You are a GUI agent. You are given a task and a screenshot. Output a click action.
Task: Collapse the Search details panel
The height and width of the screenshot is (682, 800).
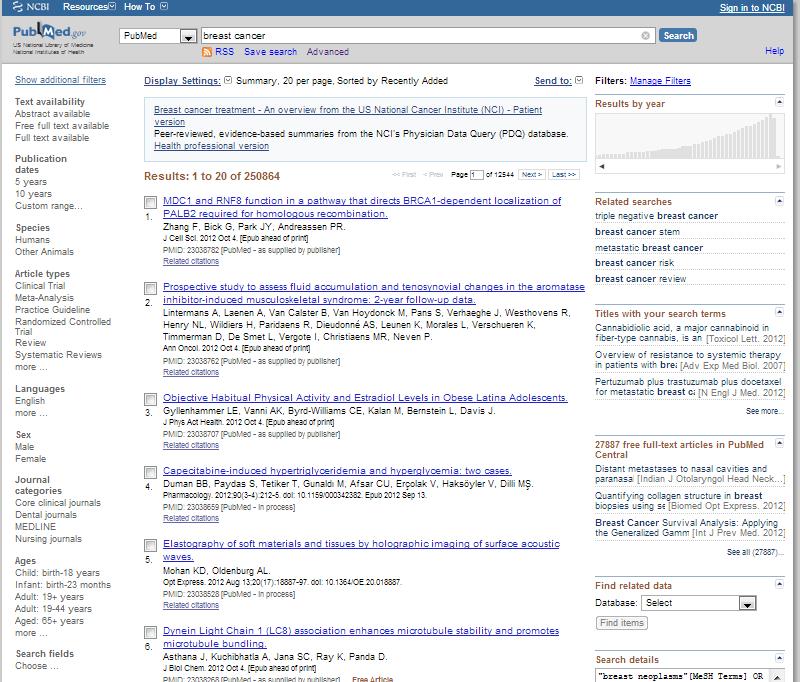pyautogui.click(x=779, y=658)
